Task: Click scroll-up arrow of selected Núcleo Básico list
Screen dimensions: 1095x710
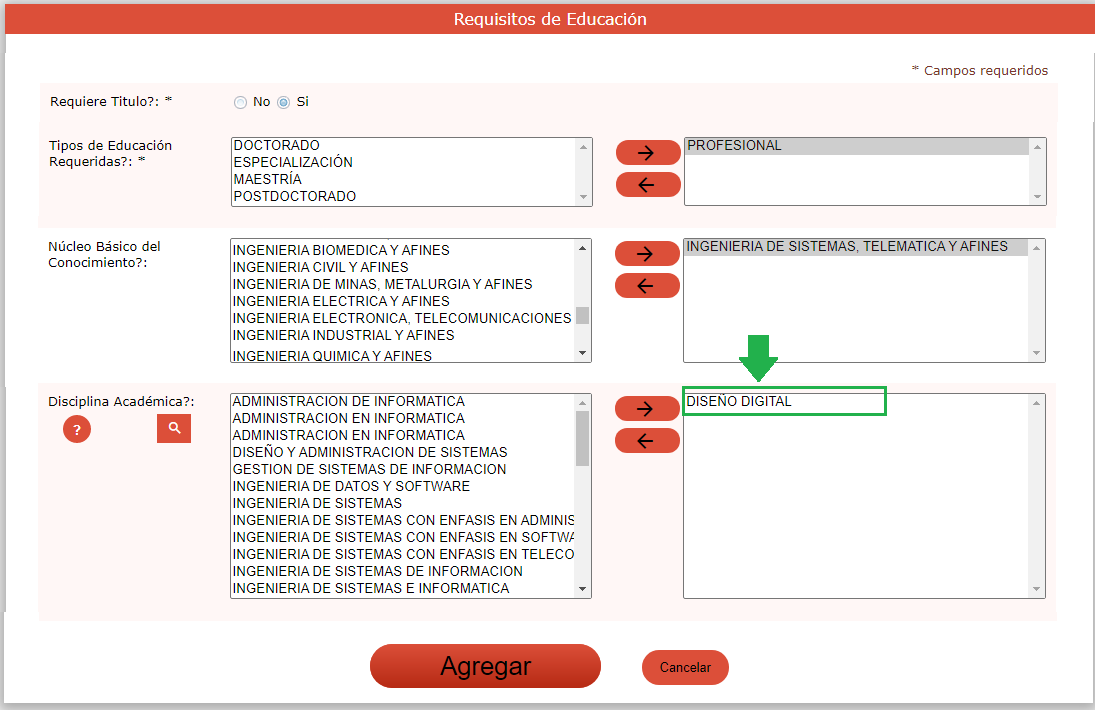Action: pyautogui.click(x=1036, y=248)
